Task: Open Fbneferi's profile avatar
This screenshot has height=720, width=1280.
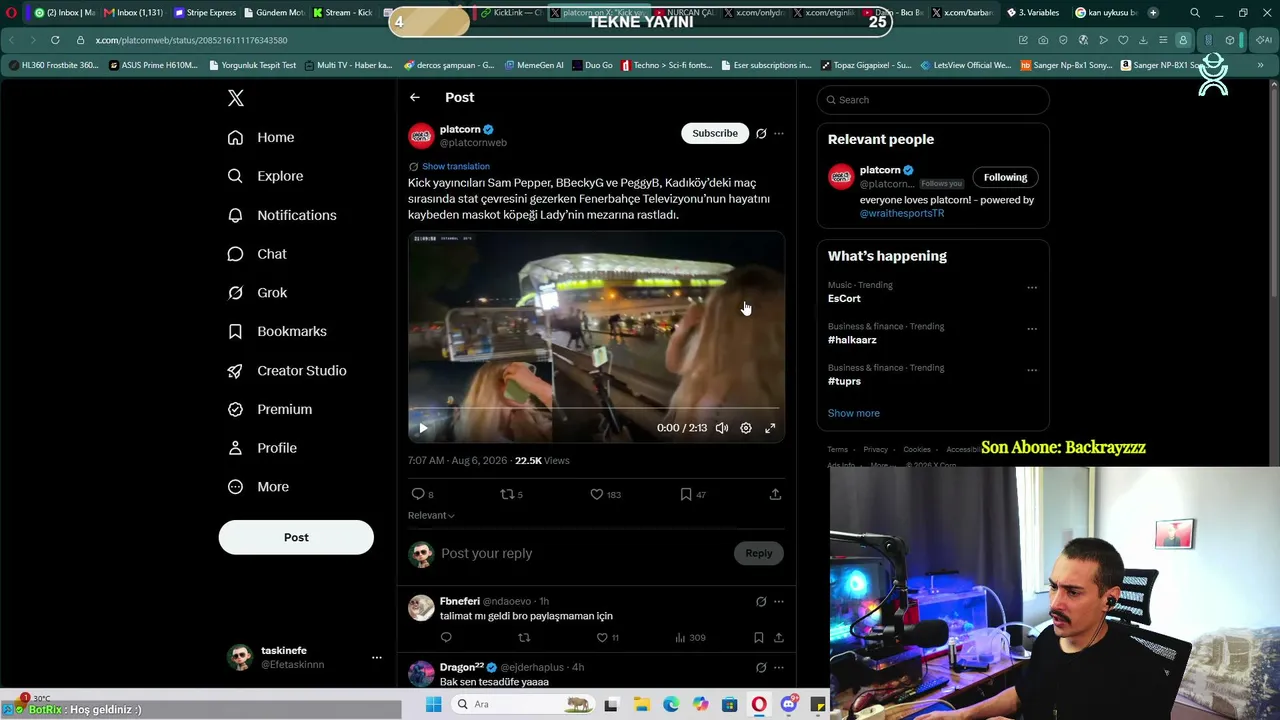Action: click(421, 607)
